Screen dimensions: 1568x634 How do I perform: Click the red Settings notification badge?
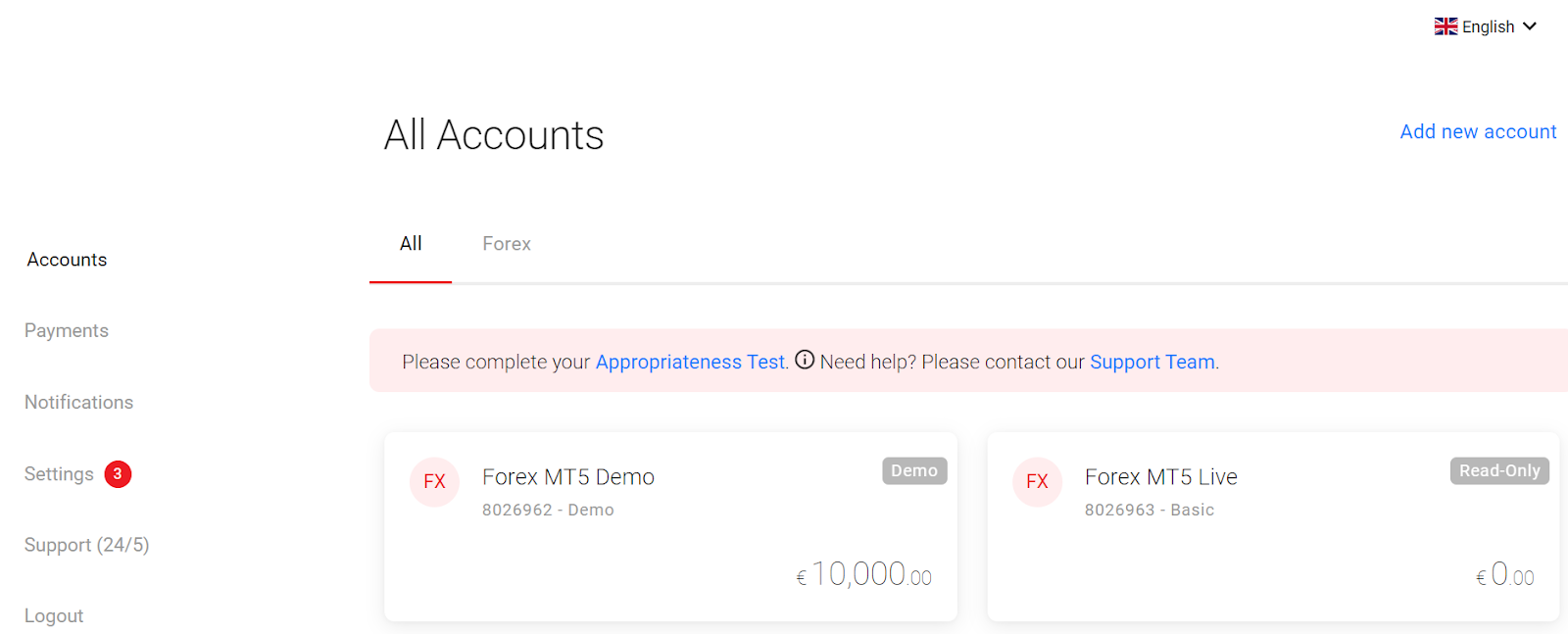click(x=118, y=474)
